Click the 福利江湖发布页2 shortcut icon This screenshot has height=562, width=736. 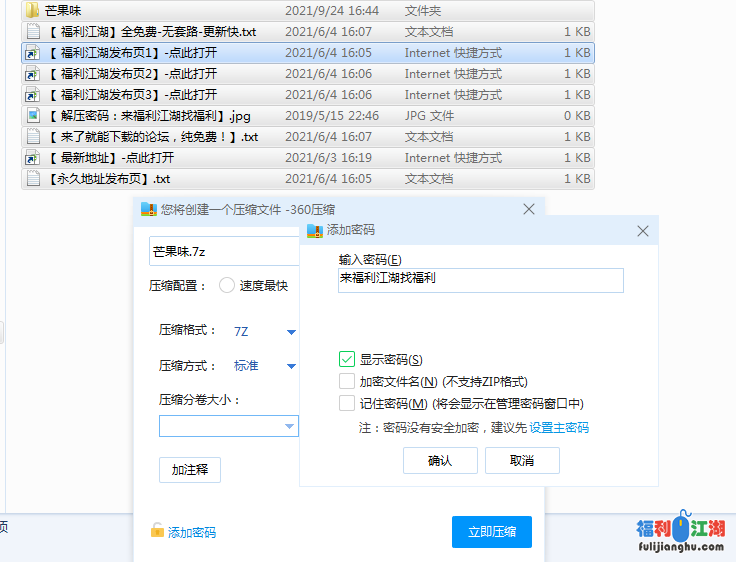coord(32,74)
